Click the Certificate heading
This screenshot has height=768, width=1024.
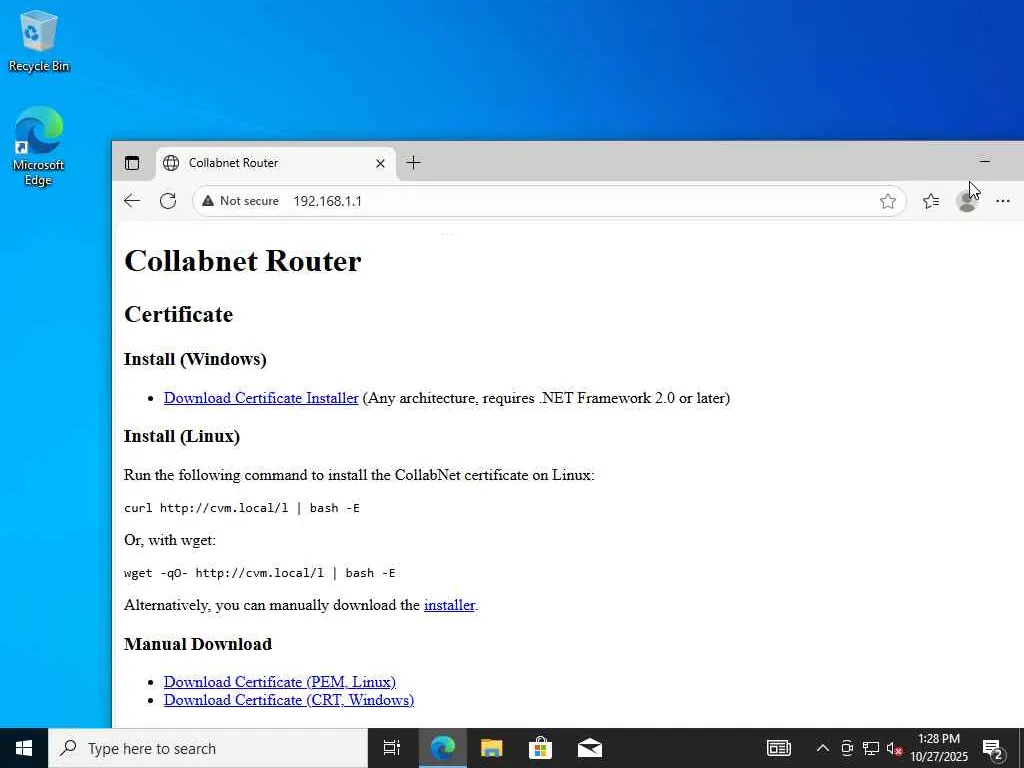click(178, 314)
